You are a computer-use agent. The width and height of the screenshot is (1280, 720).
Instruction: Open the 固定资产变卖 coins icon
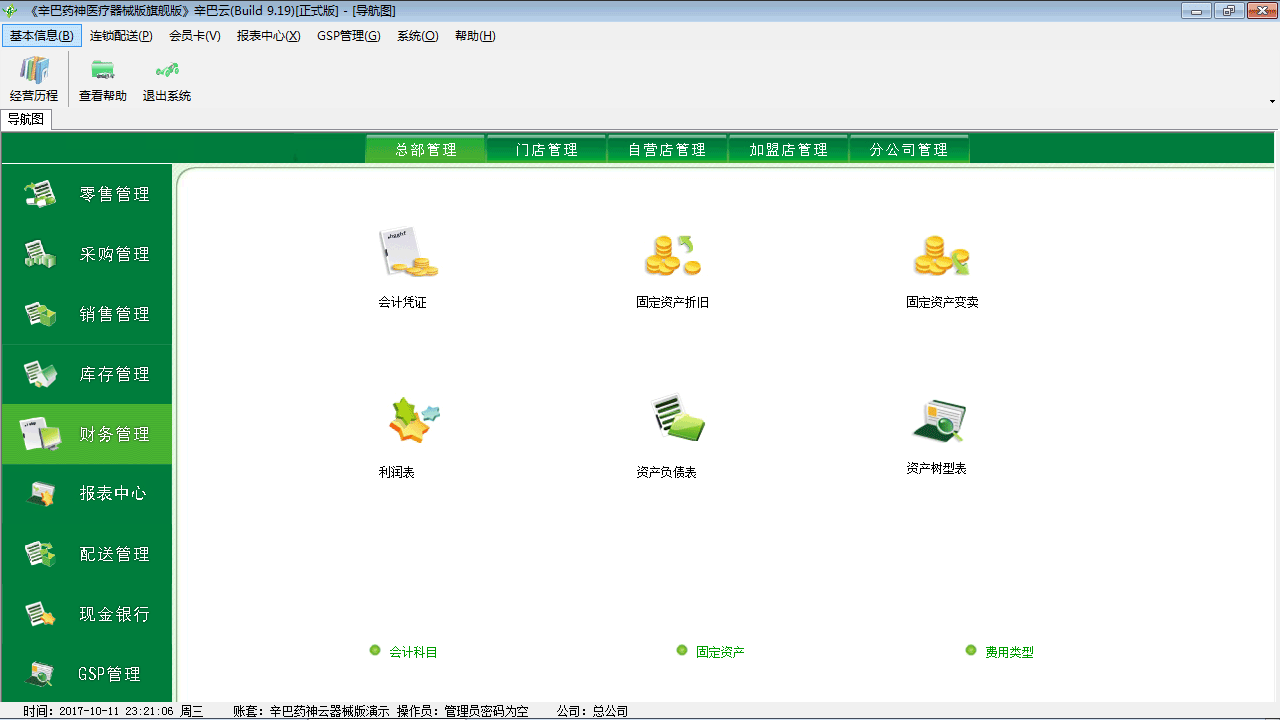941,255
